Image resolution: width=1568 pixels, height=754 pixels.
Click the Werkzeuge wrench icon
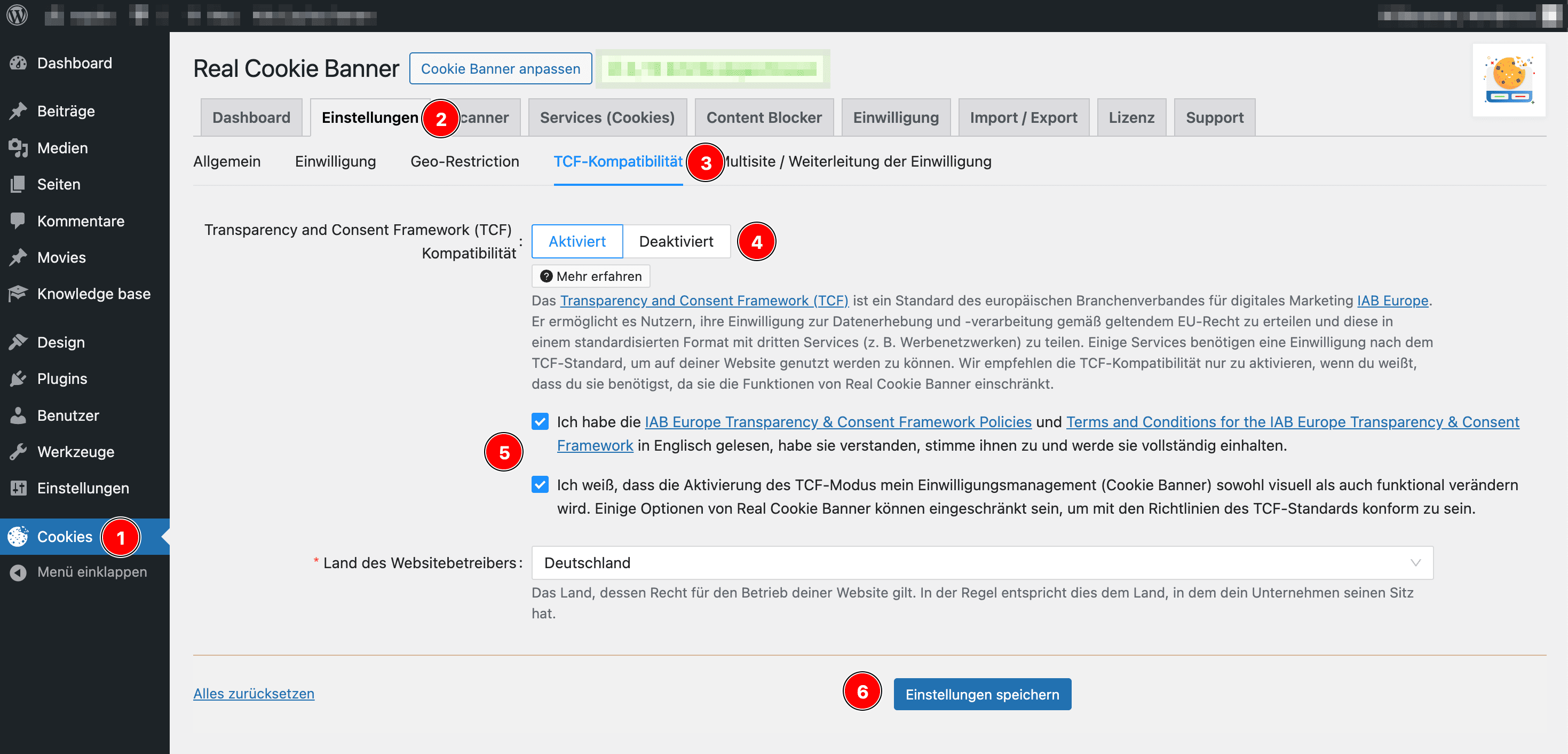(x=18, y=451)
